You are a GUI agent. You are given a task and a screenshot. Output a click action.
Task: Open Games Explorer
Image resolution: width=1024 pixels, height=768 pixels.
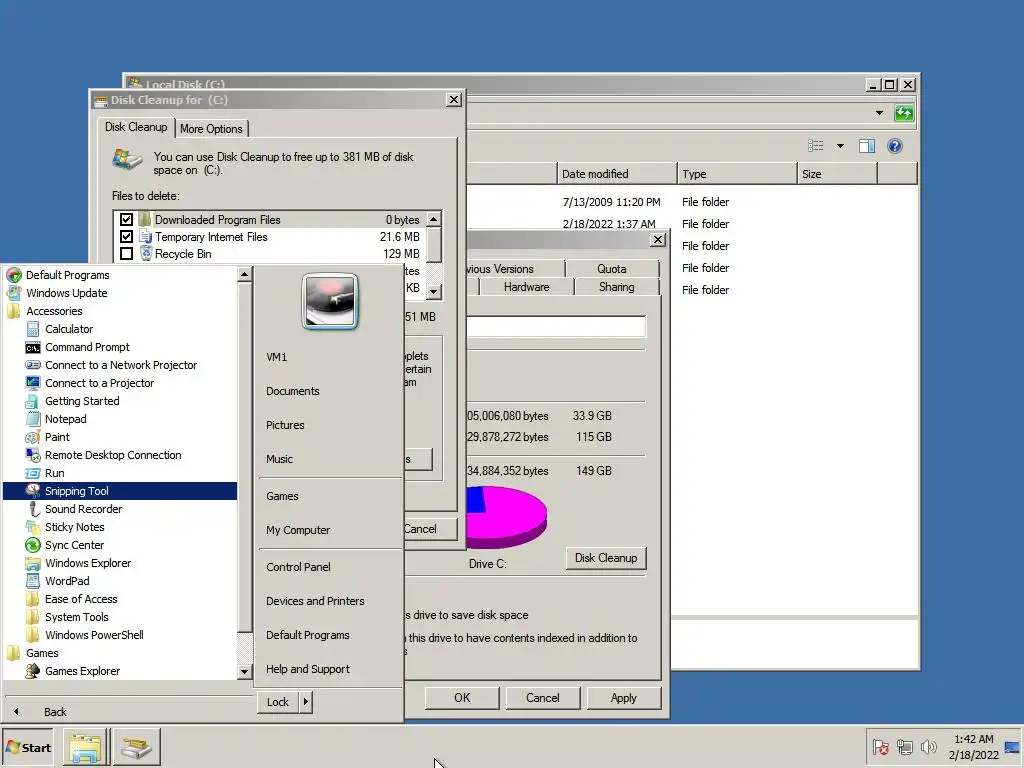point(121,671)
